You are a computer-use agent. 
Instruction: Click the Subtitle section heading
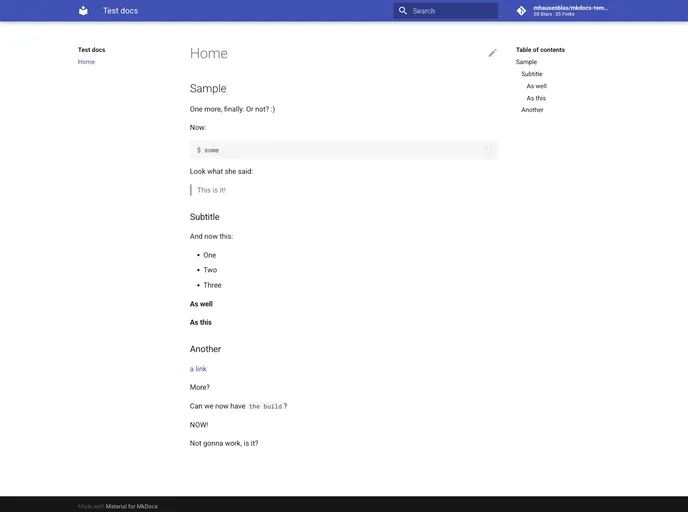(x=204, y=217)
